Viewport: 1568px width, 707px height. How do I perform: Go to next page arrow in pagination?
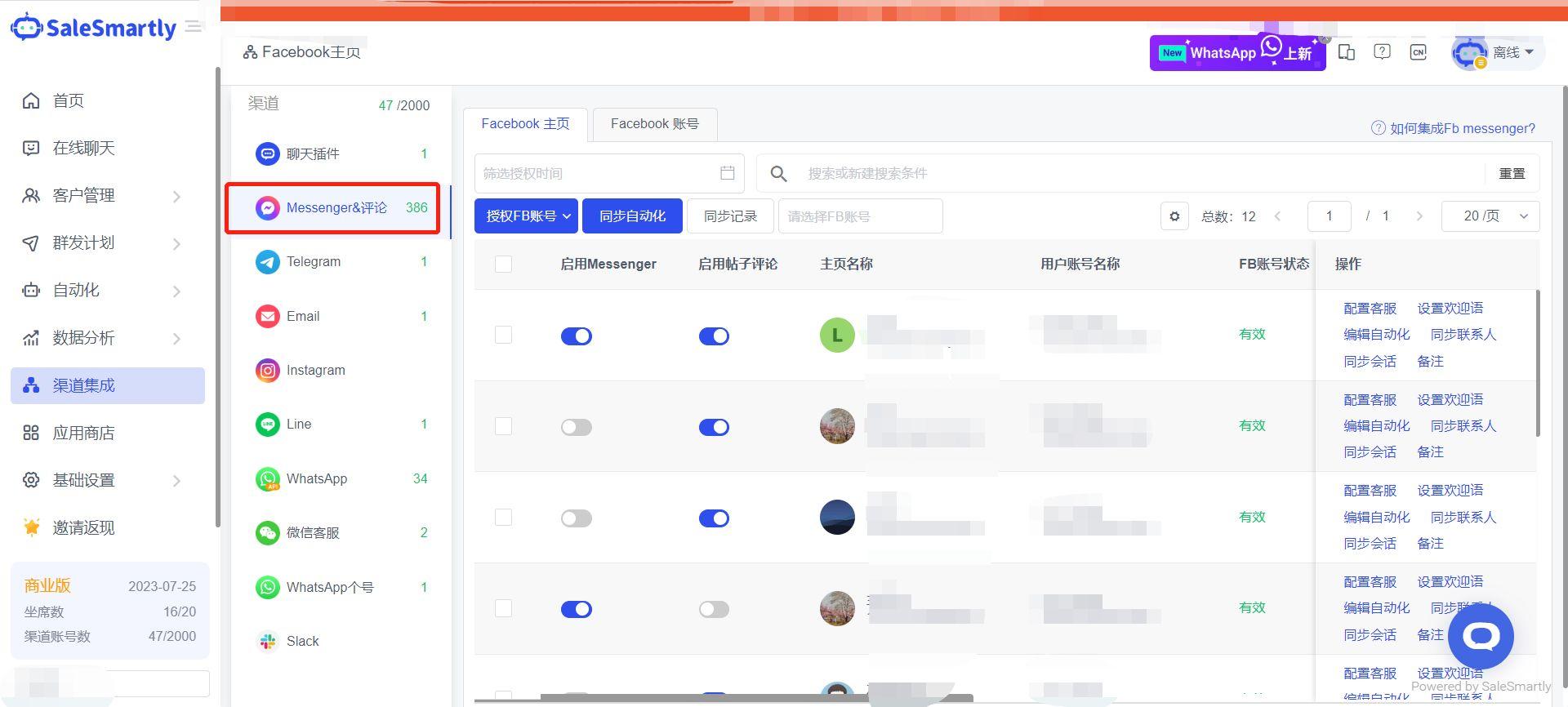coord(1419,216)
